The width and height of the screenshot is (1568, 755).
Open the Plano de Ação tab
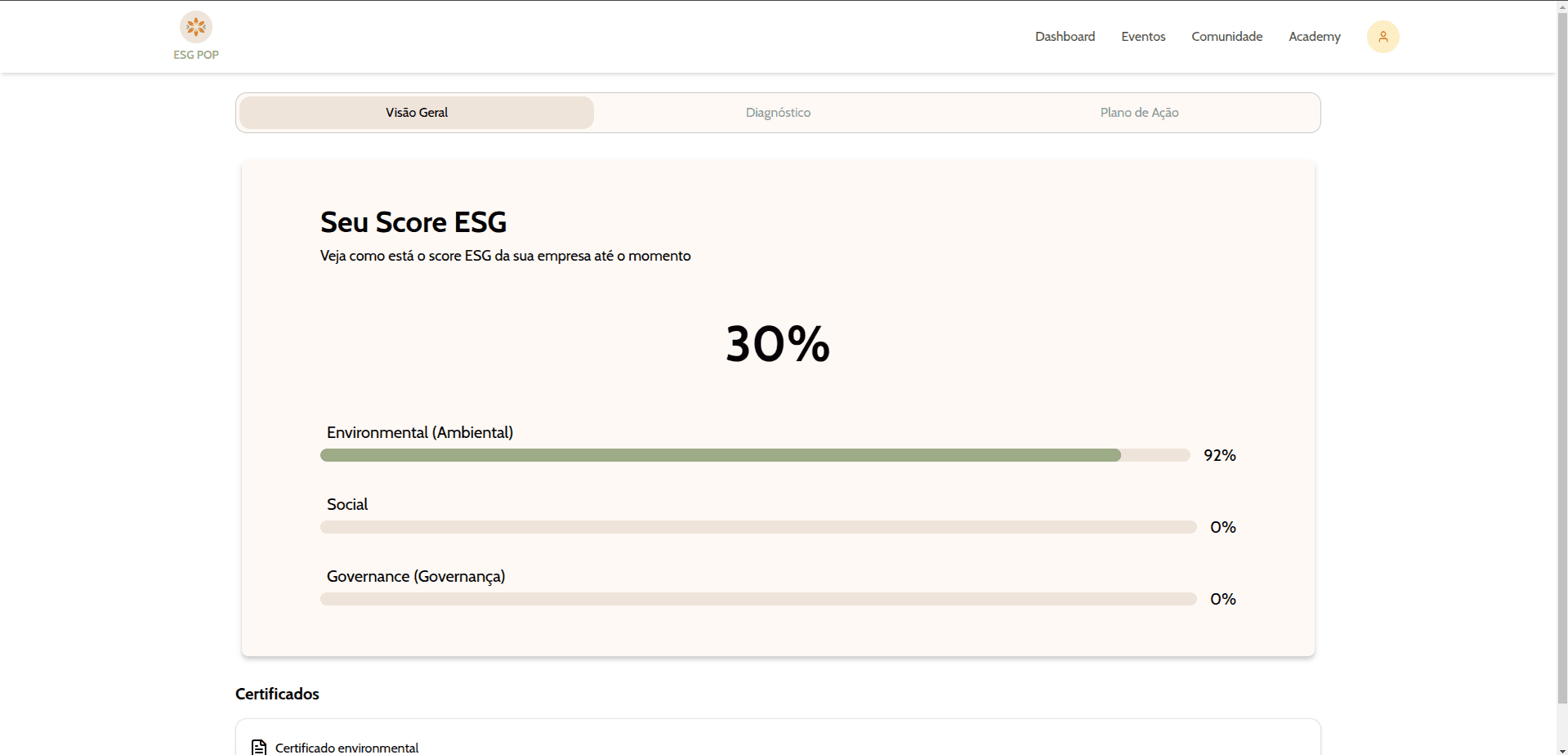pos(1139,113)
